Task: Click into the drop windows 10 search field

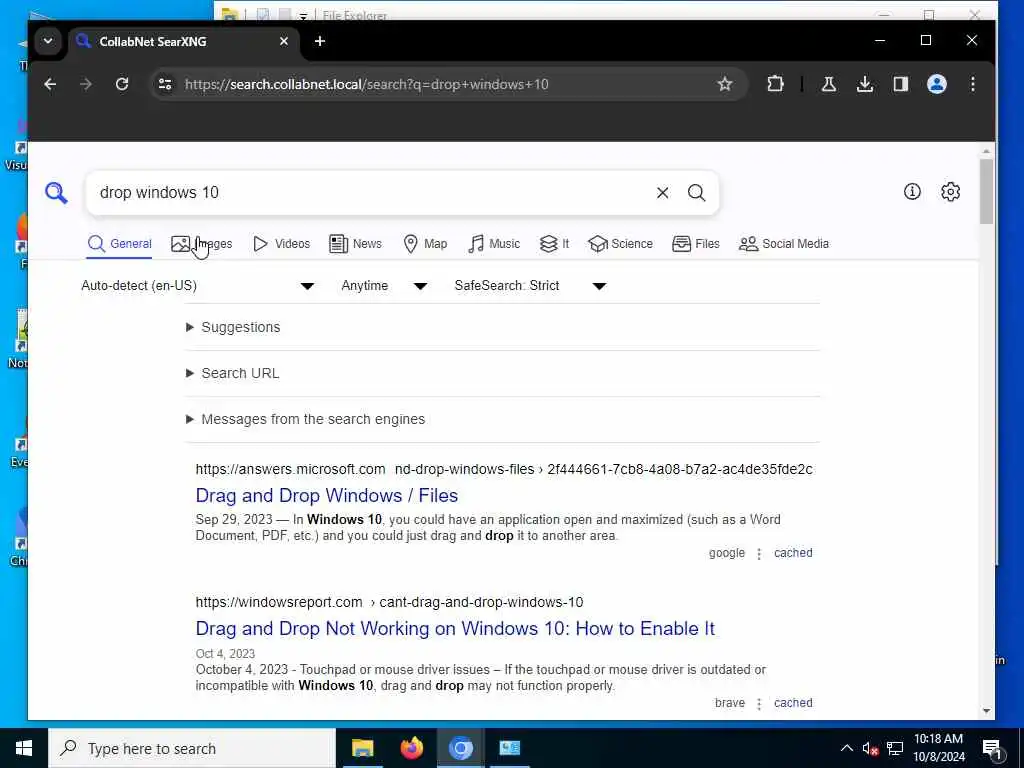Action: coord(372,193)
